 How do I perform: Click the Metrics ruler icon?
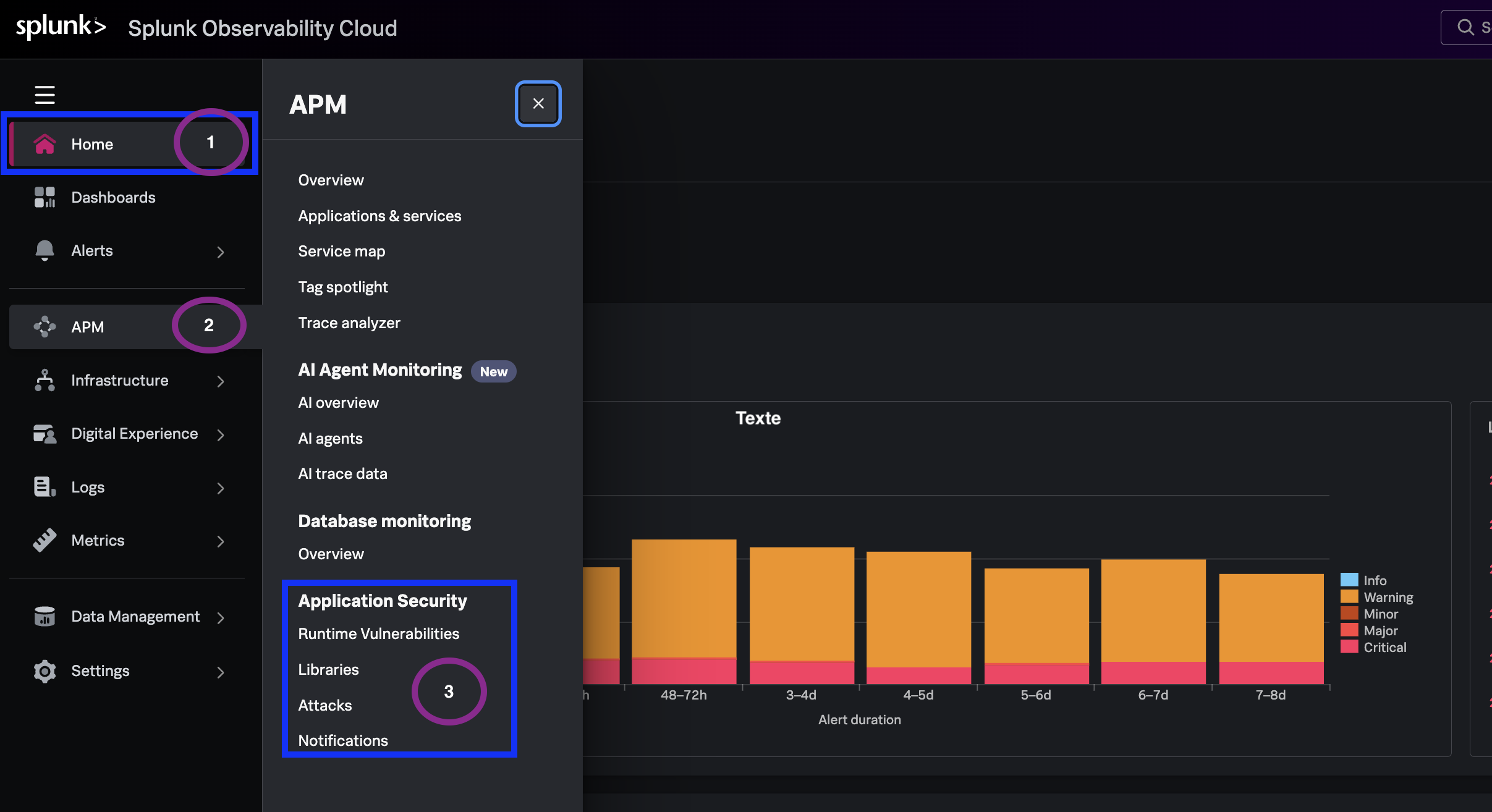pos(45,540)
